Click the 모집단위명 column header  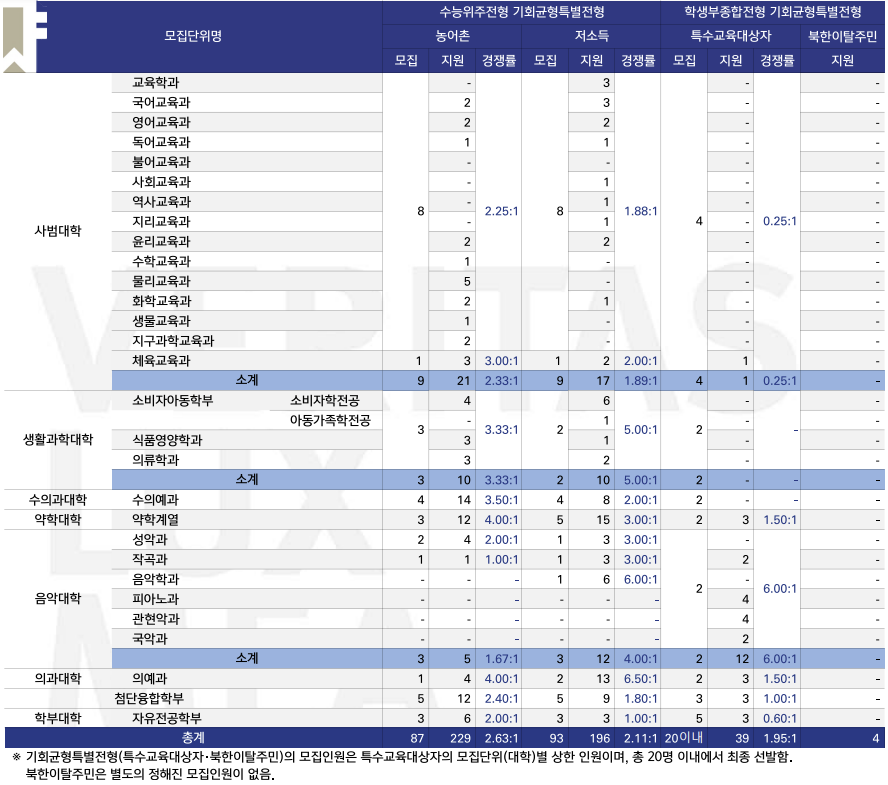pos(193,36)
